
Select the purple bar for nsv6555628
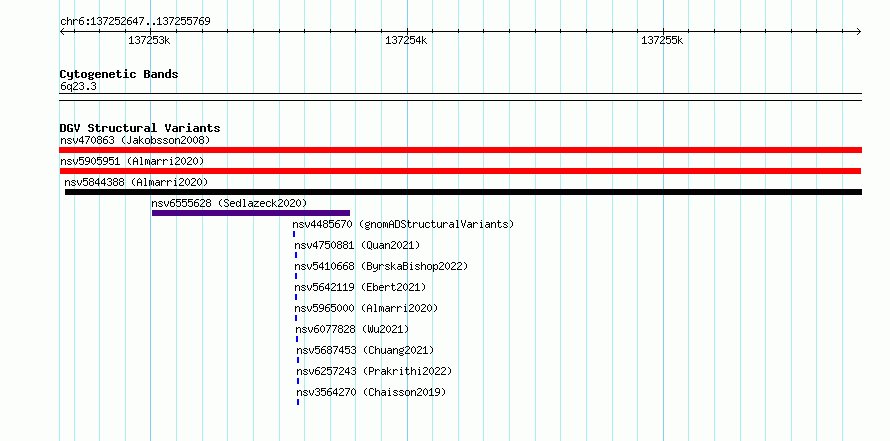(x=251, y=213)
